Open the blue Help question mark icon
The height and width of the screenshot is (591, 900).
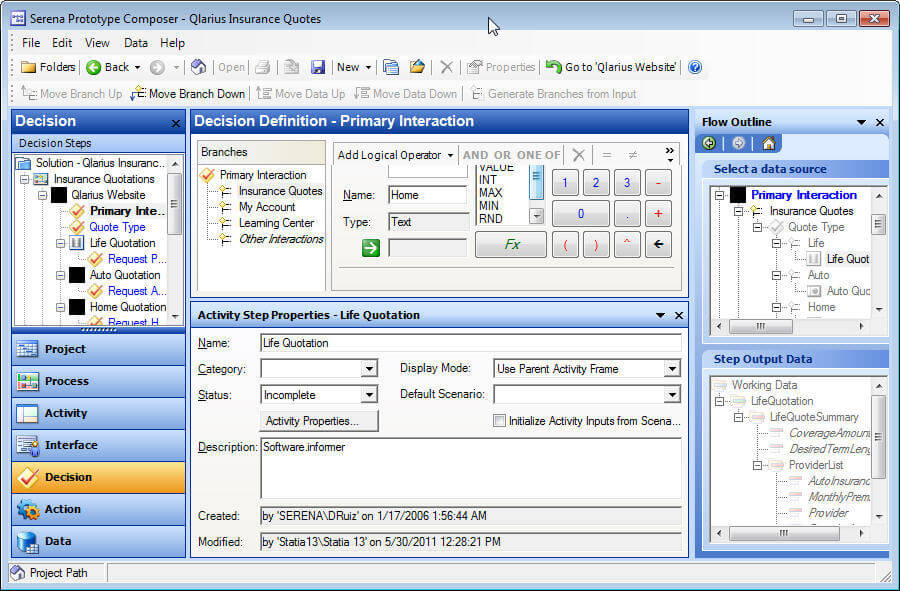[695, 67]
